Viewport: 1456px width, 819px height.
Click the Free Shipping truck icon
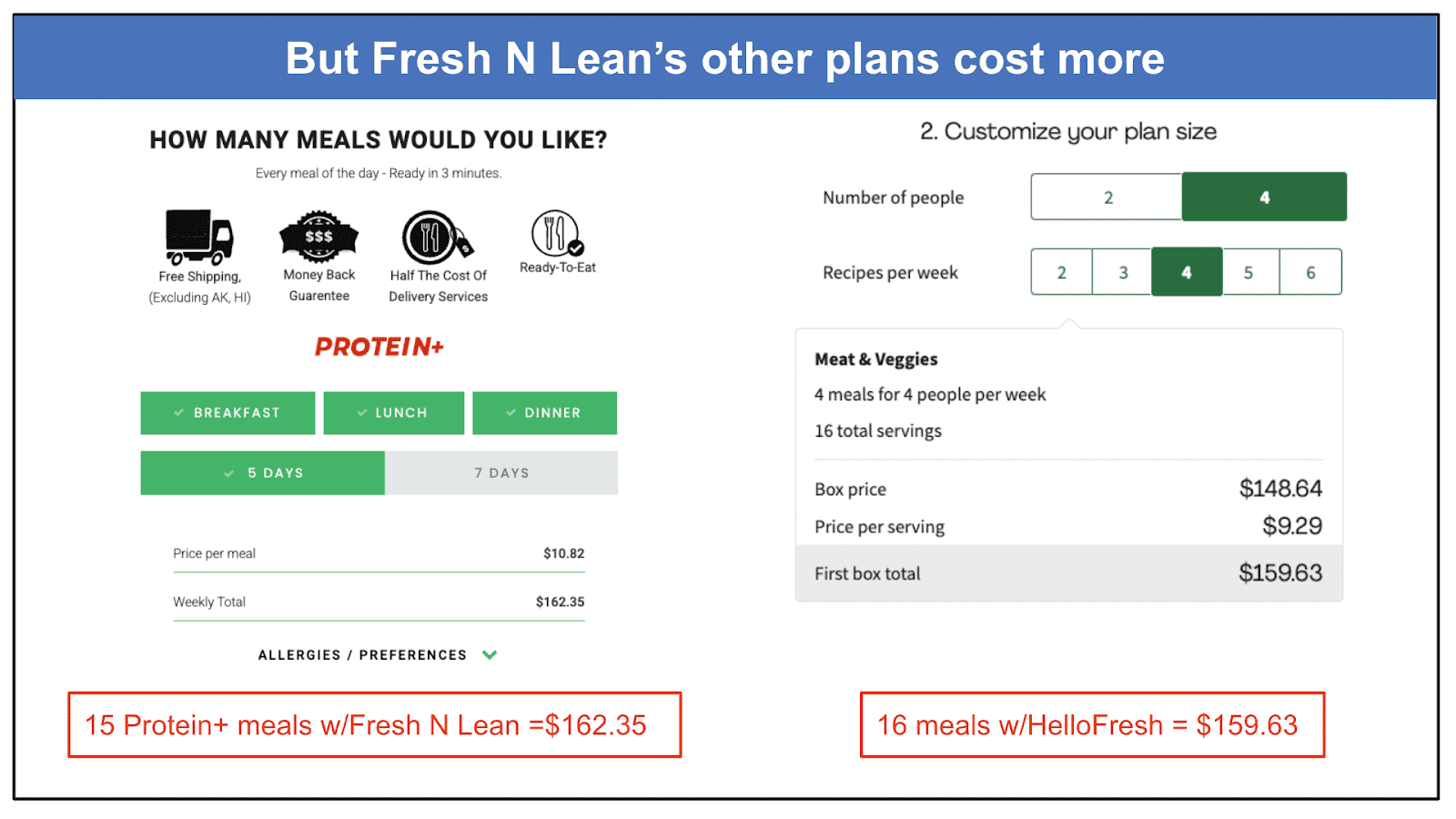(199, 237)
